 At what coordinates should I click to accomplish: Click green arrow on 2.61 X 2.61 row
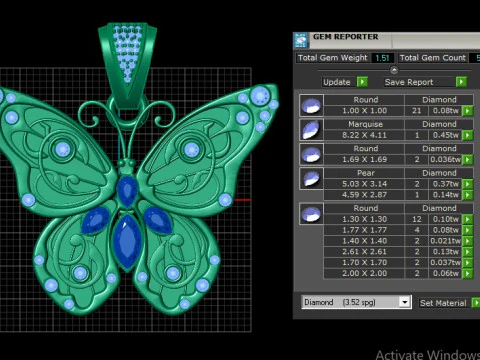pyautogui.click(x=467, y=252)
